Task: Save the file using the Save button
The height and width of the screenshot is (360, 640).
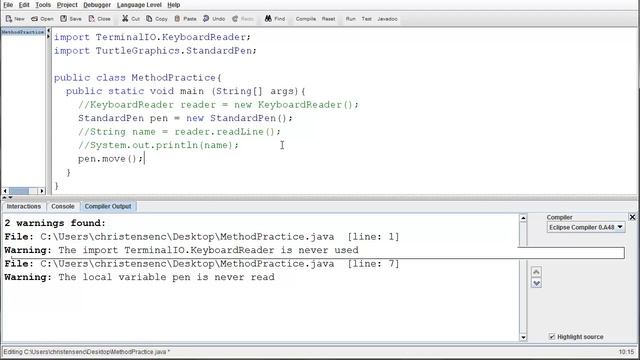Action: [71, 19]
